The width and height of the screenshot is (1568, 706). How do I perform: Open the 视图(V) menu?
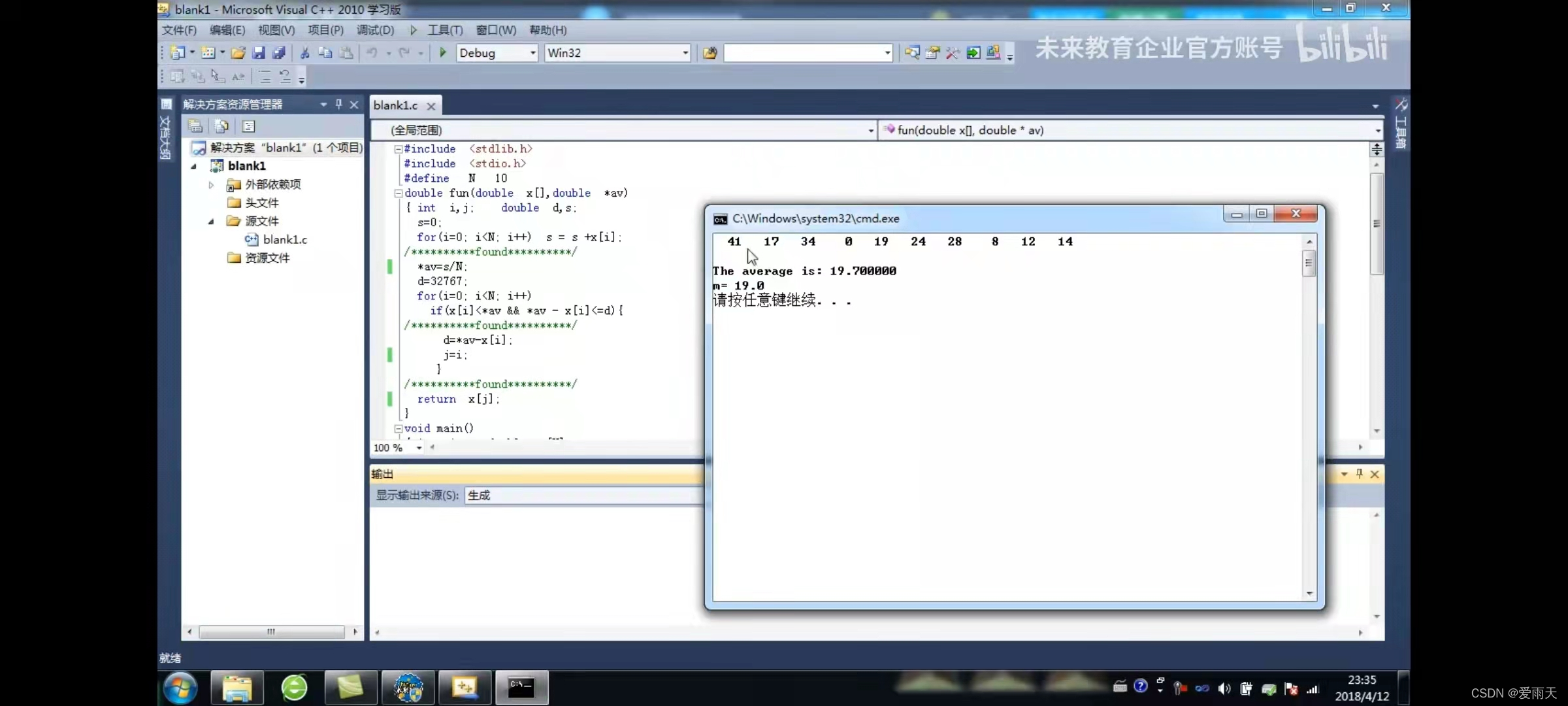(x=276, y=30)
